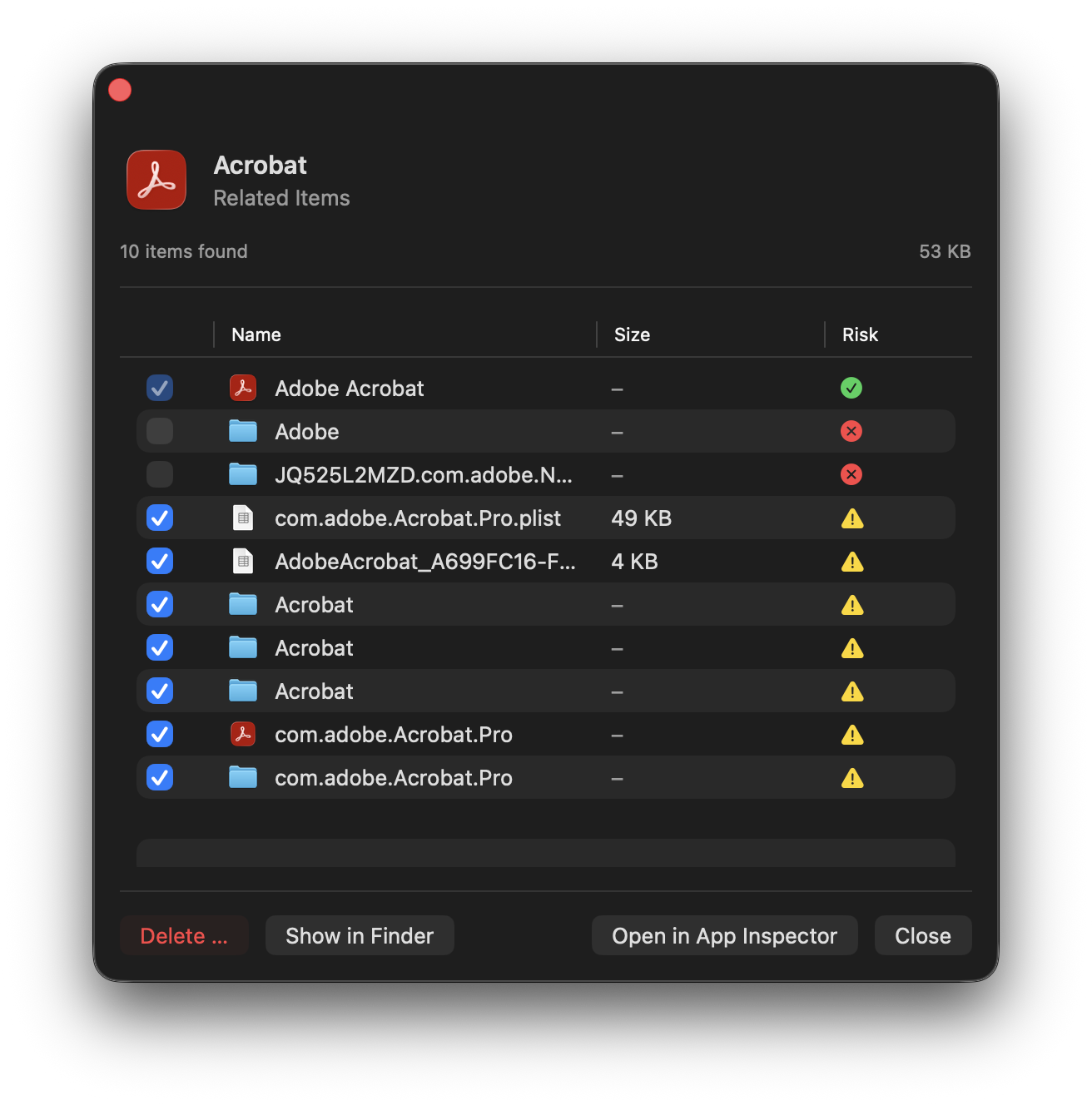This screenshot has width=1092, height=1105.
Task: Uncheck the AdobeAcrobat_A699FC16 file checkbox
Action: click(x=160, y=561)
